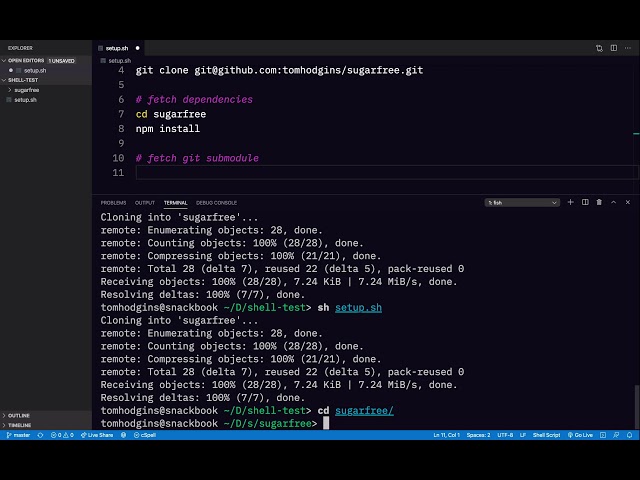Viewport: 640px width, 480px height.
Task: Click setup.sh breadcrumb above the editor
Action: click(119, 60)
